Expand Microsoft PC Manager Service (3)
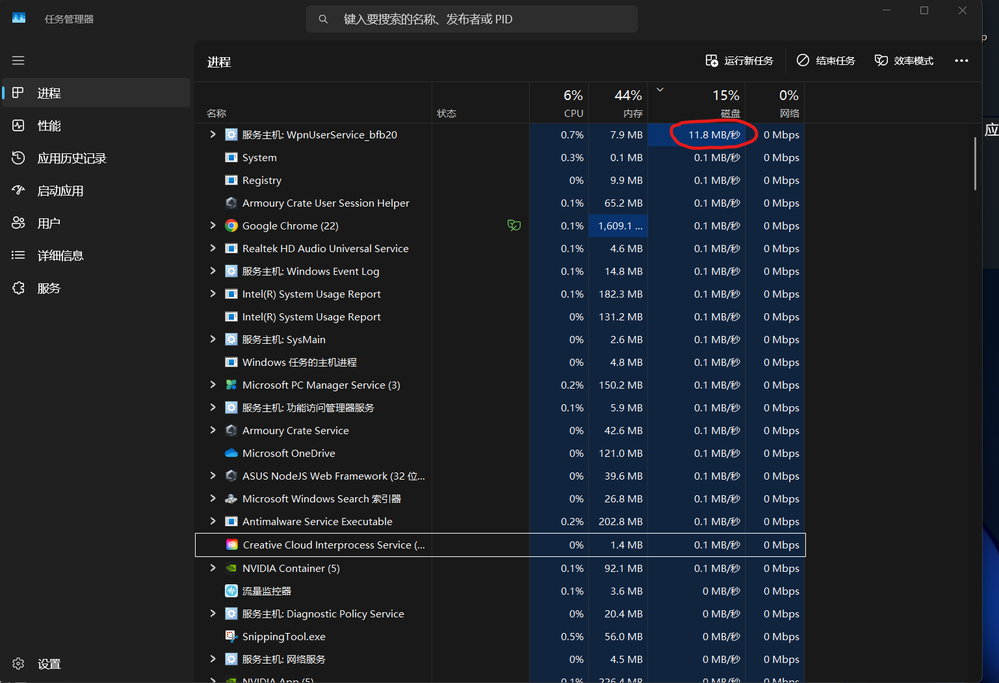 tap(213, 385)
